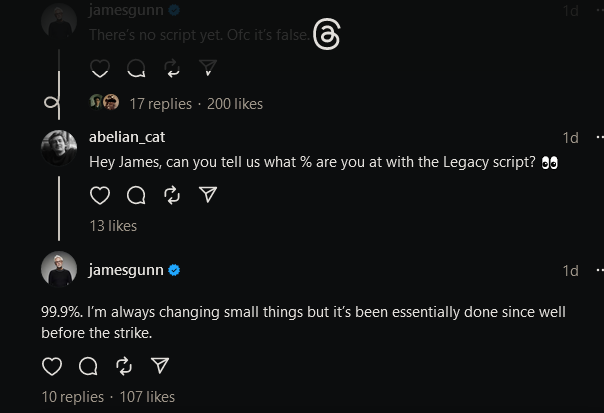The height and width of the screenshot is (413, 604).
Task: Share abelian_cat's post via paper plane icon
Action: pyautogui.click(x=208, y=195)
